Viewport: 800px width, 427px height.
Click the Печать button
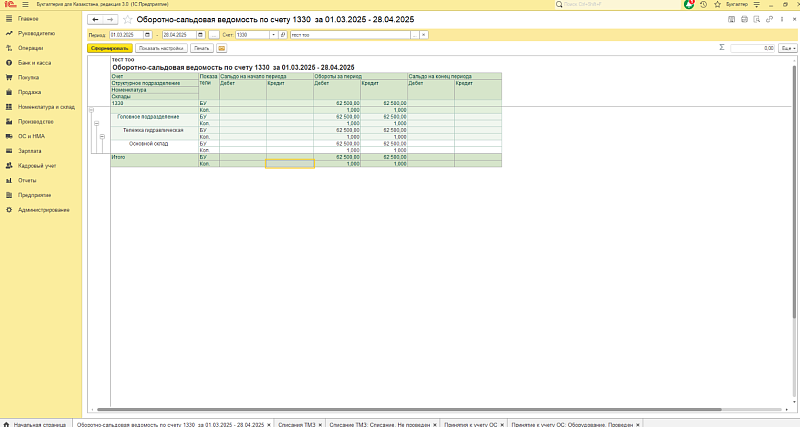(202, 47)
